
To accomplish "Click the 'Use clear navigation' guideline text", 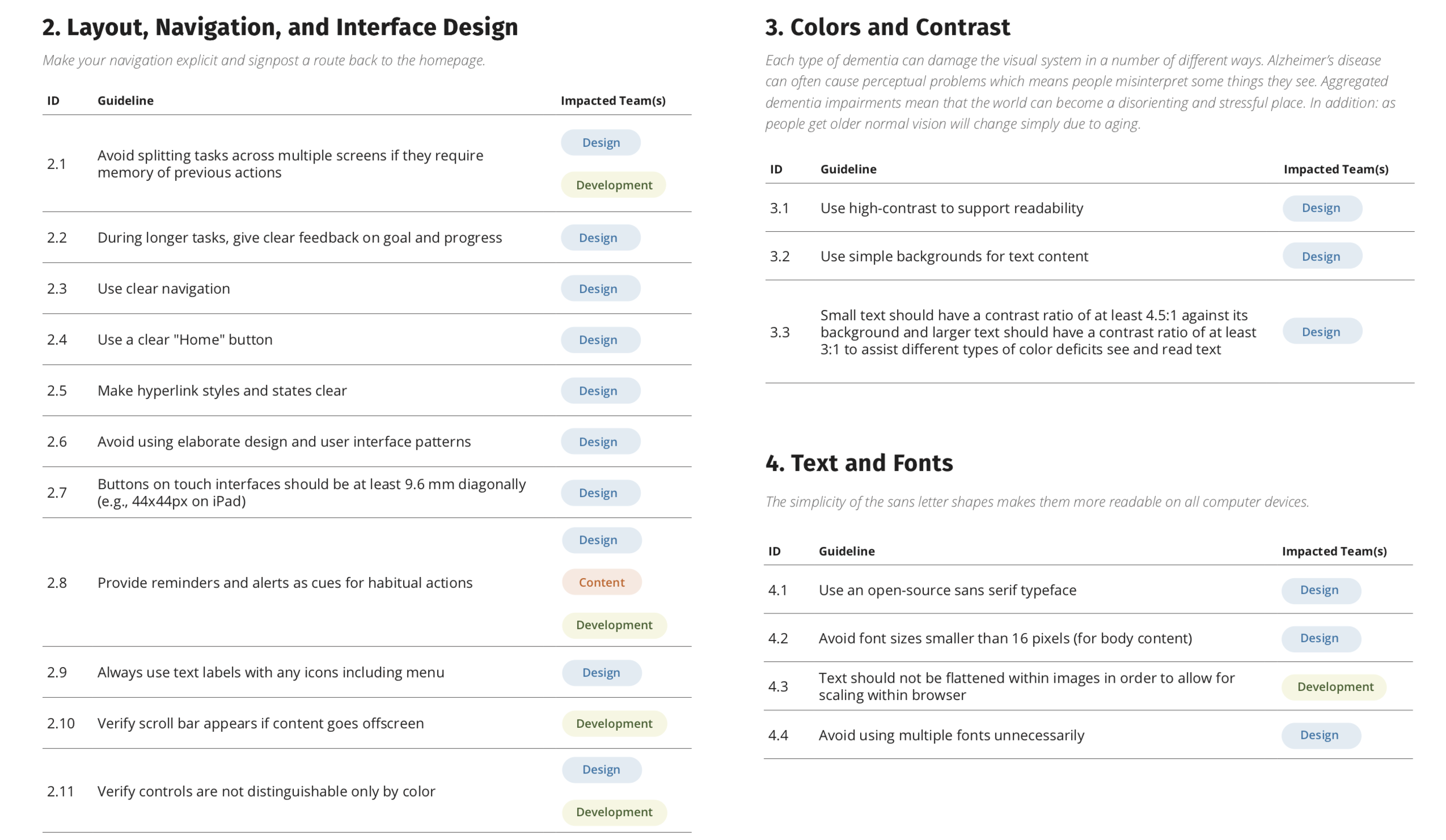I will [x=164, y=288].
